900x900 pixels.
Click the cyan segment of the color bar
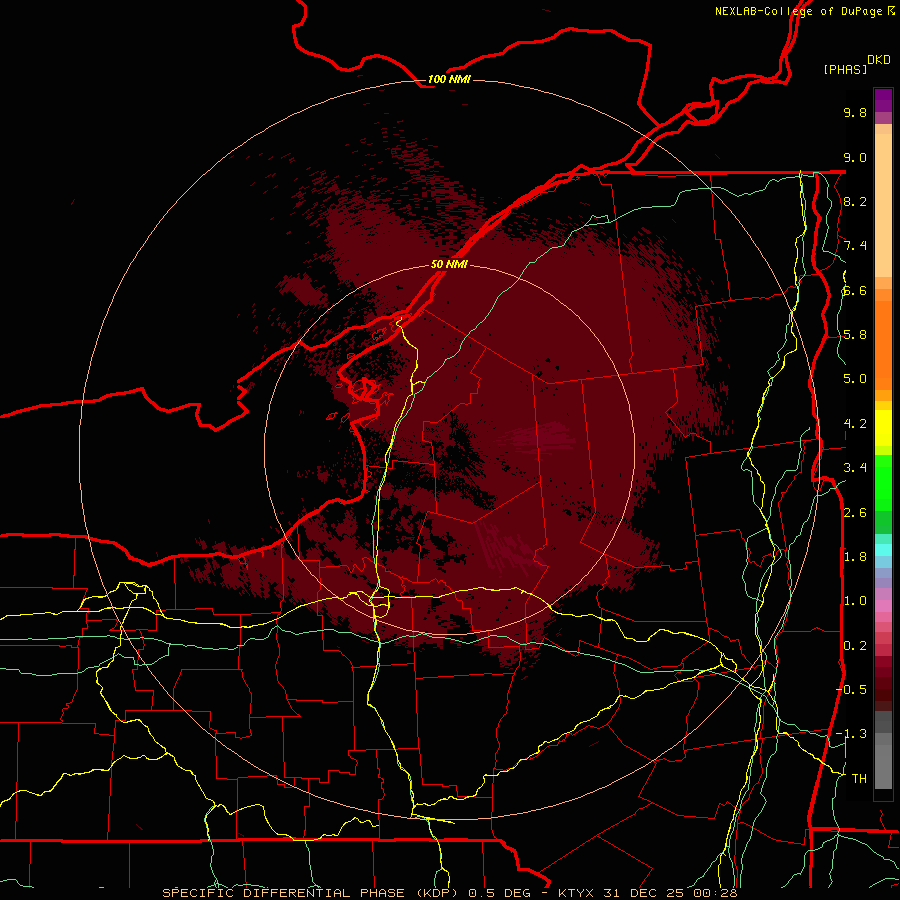click(x=883, y=550)
